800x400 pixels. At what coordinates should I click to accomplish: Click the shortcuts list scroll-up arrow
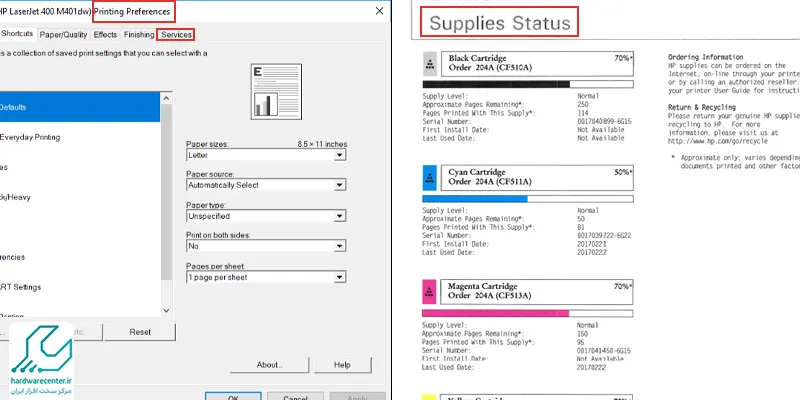click(166, 98)
